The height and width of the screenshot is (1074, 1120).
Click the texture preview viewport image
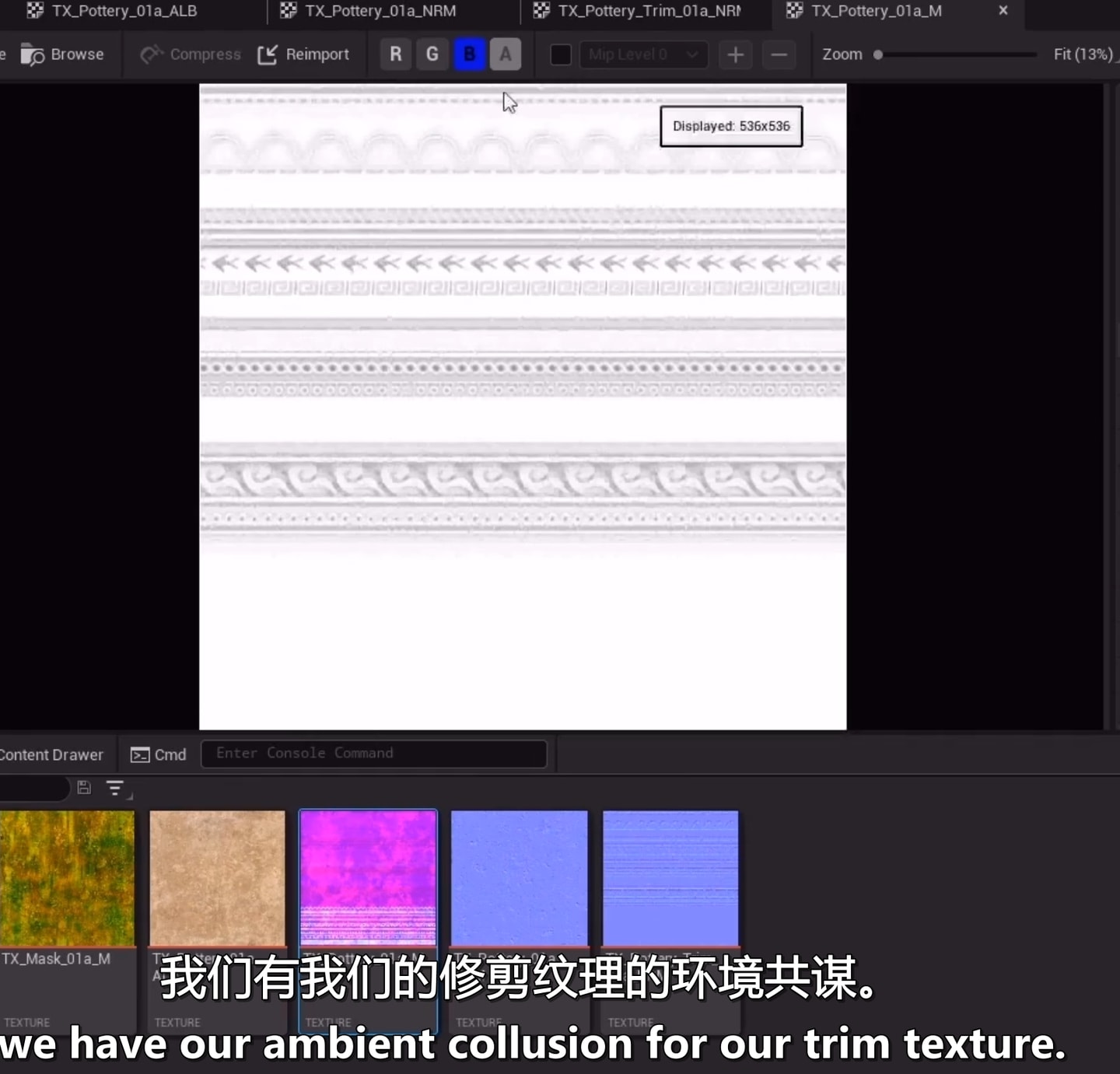tap(523, 407)
